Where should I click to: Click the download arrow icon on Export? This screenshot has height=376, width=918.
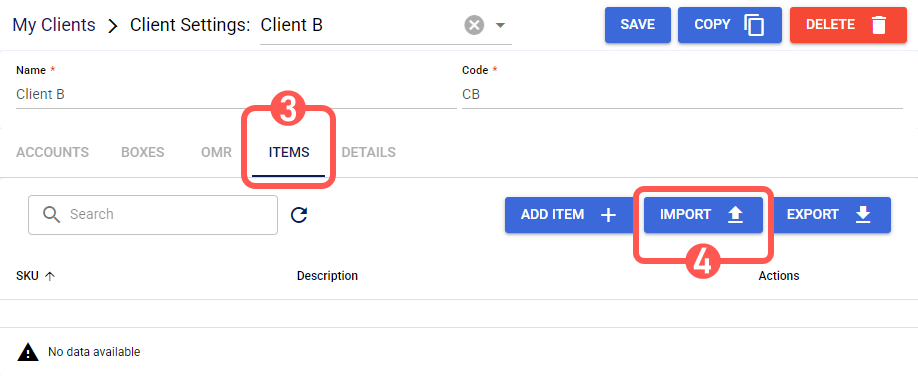click(862, 215)
